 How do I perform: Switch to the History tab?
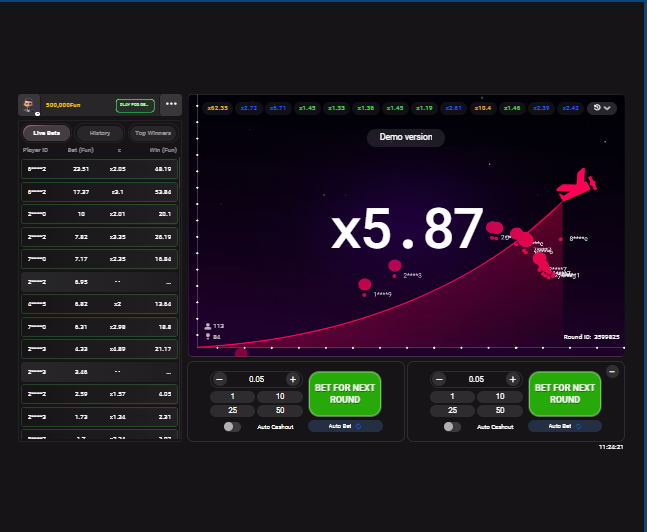(x=100, y=133)
